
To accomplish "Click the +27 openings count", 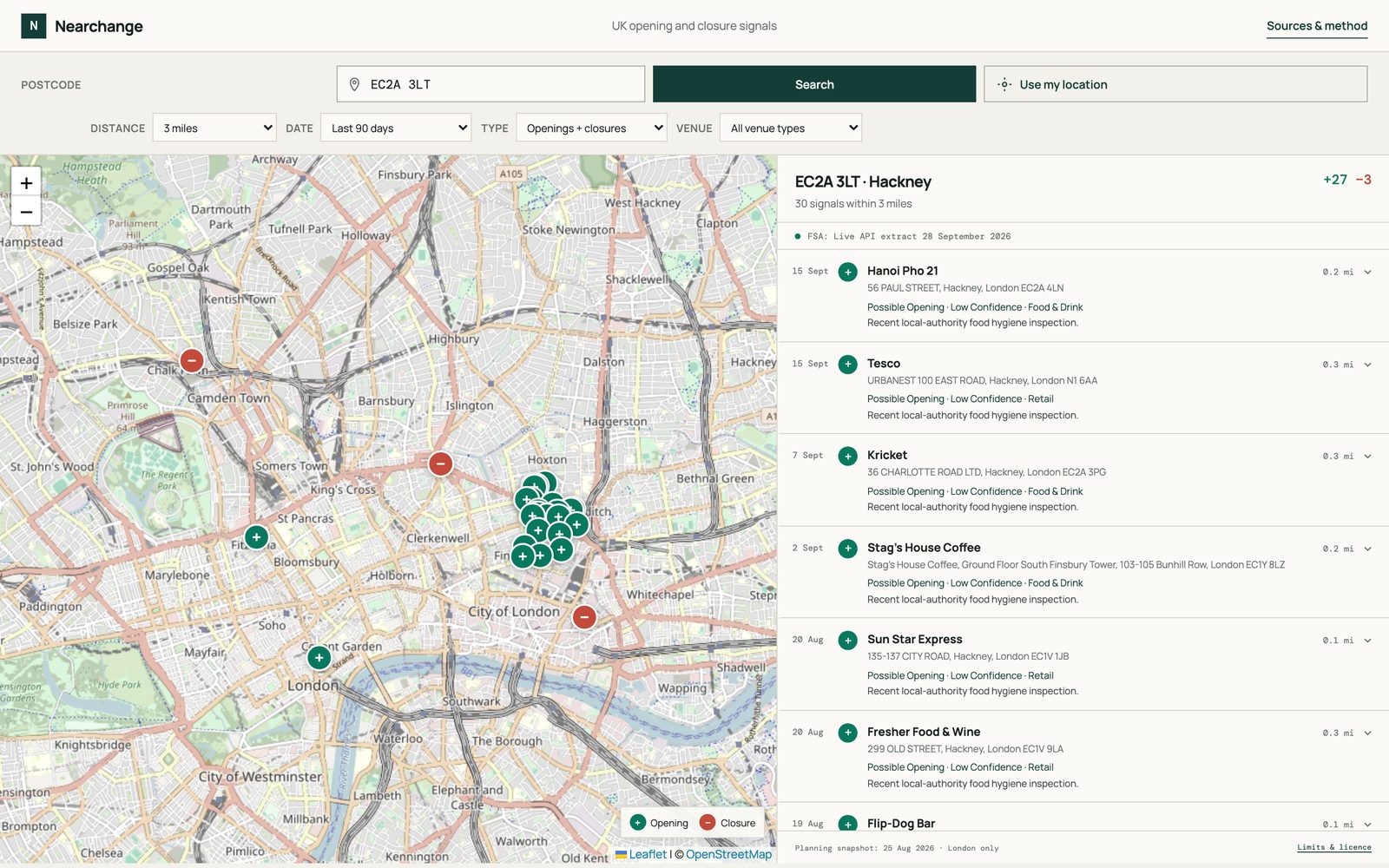I will point(1335,180).
